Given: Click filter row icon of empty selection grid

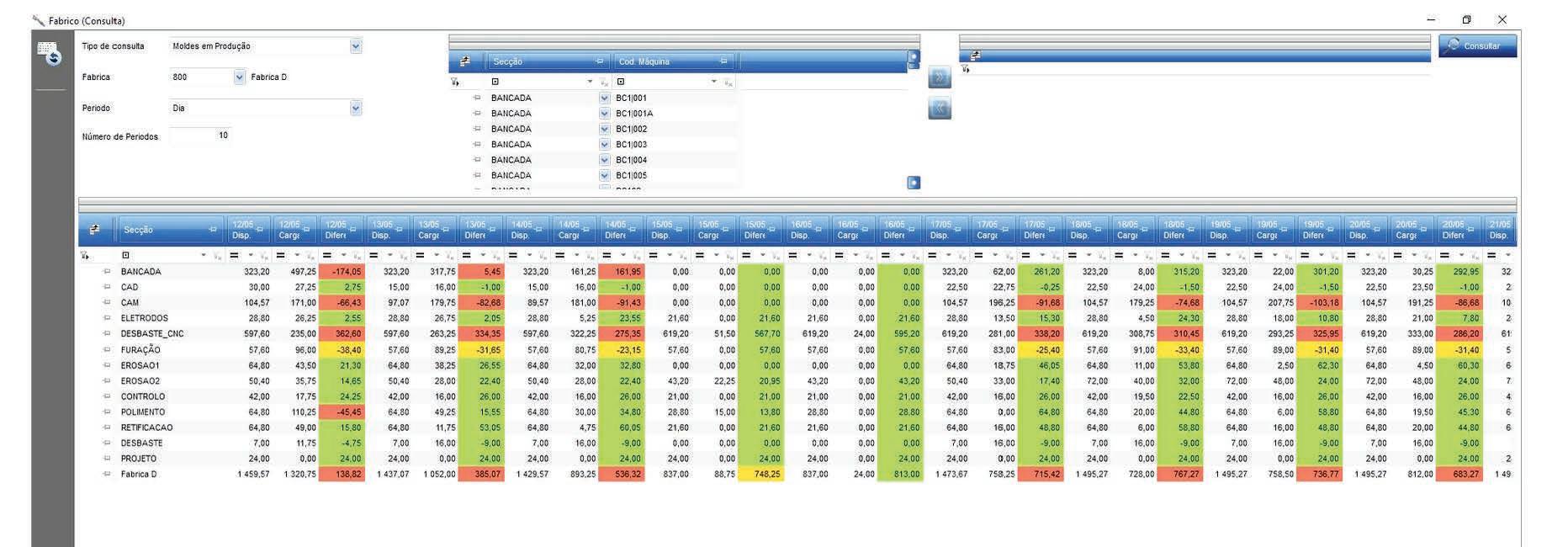Looking at the screenshot, I should [966, 69].
